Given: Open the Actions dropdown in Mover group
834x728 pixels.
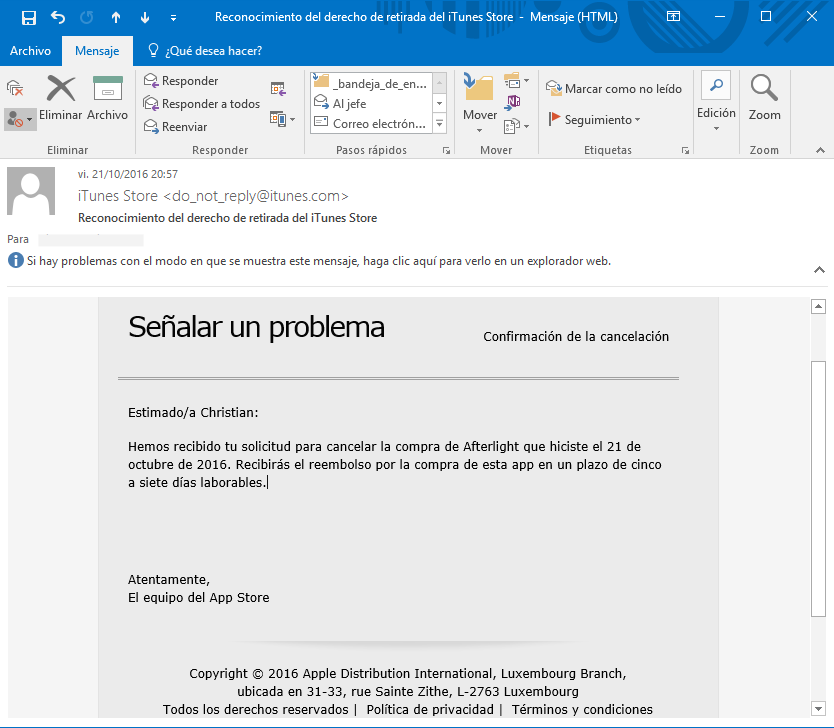Looking at the screenshot, I should click(x=516, y=127).
